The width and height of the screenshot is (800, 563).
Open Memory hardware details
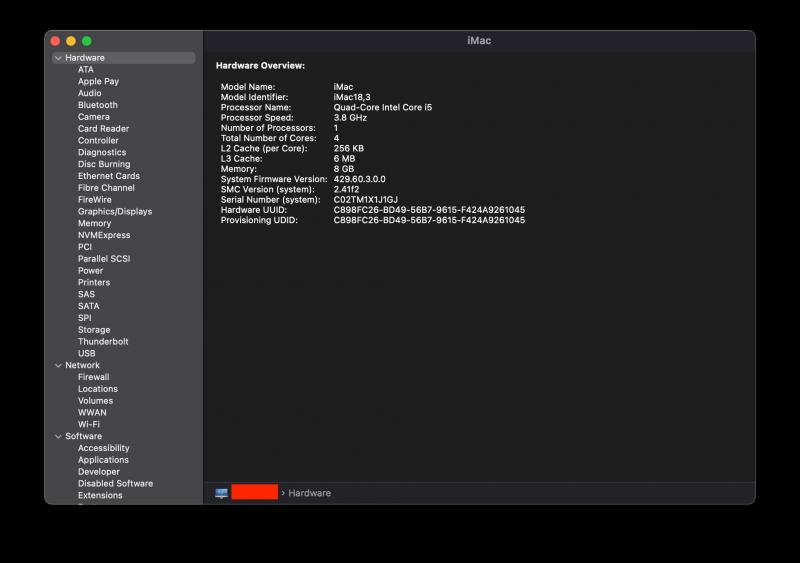(94, 223)
